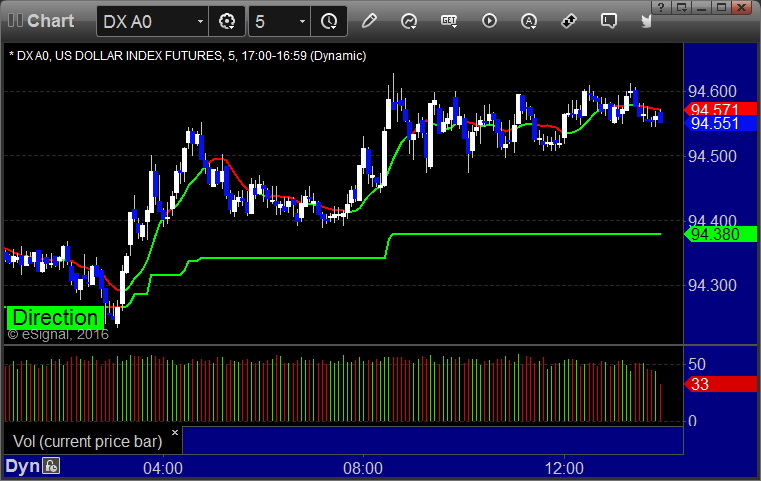Image resolution: width=761 pixels, height=481 pixels.
Task: Click the green Direction label
Action: (x=55, y=317)
